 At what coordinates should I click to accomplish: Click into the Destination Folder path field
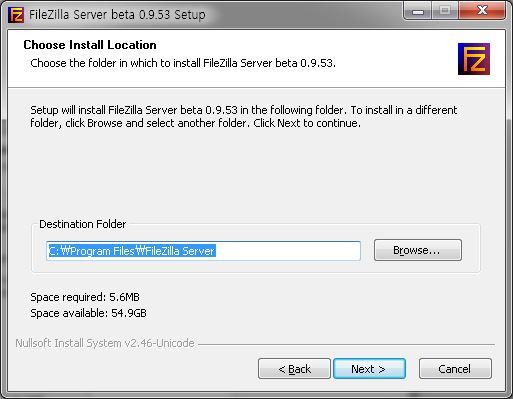[x=203, y=251]
